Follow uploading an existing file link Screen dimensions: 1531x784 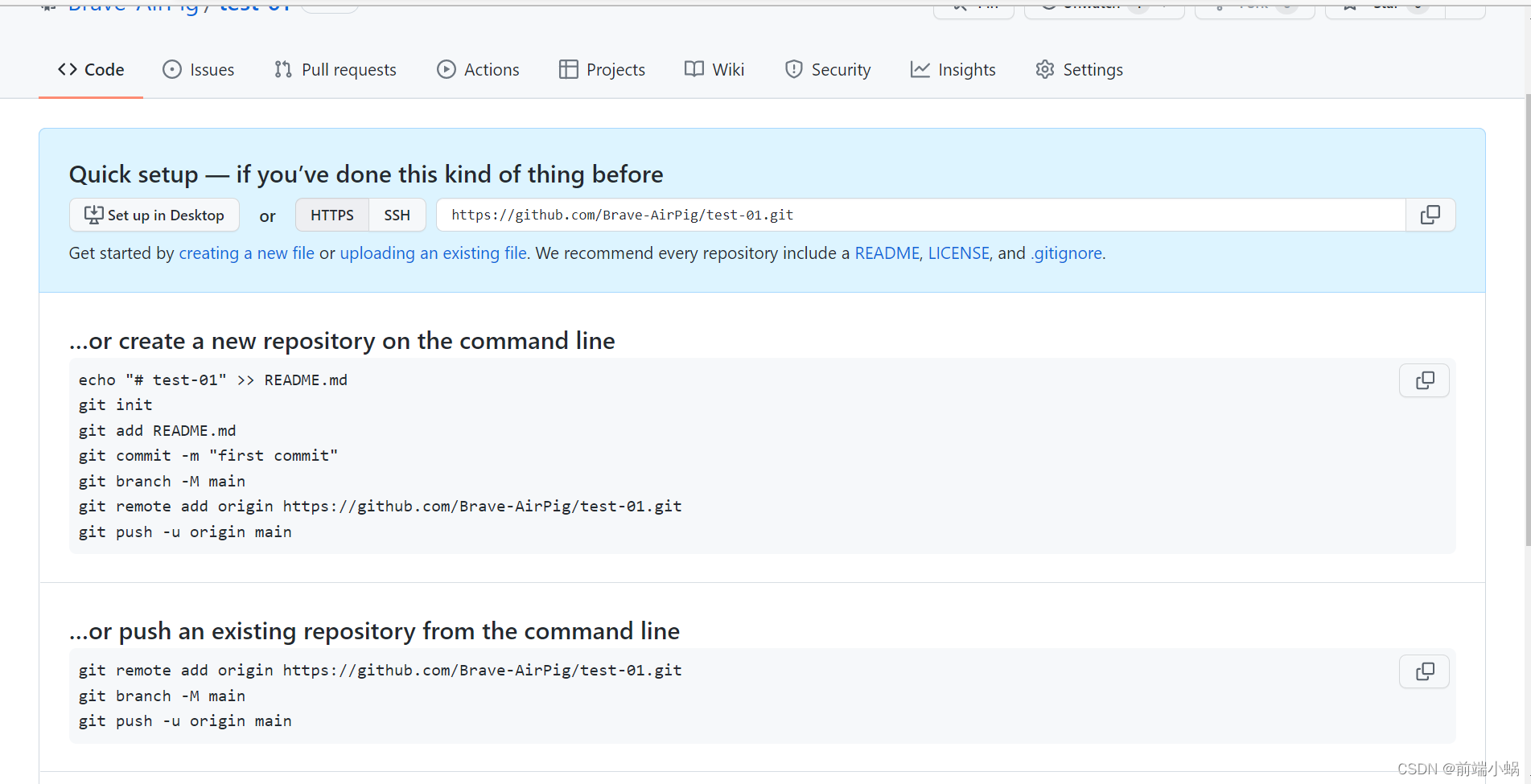(x=434, y=253)
